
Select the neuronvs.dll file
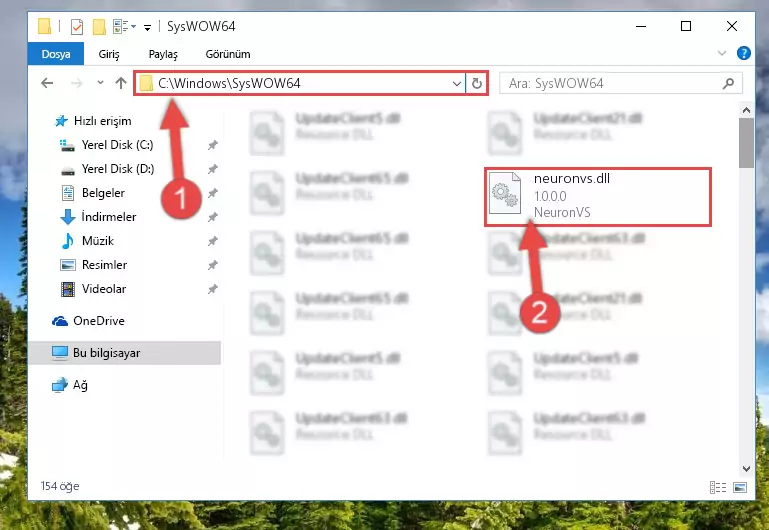pos(598,197)
